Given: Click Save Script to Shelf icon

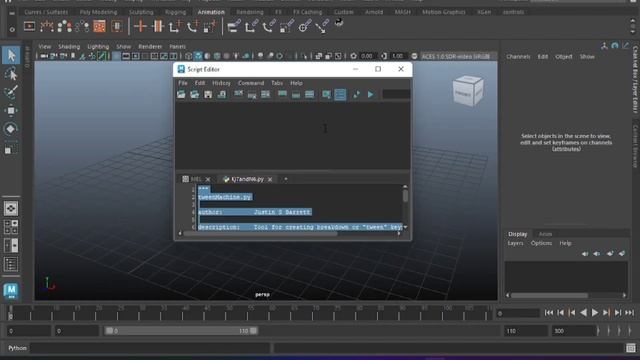Looking at the screenshot, I should [x=222, y=95].
